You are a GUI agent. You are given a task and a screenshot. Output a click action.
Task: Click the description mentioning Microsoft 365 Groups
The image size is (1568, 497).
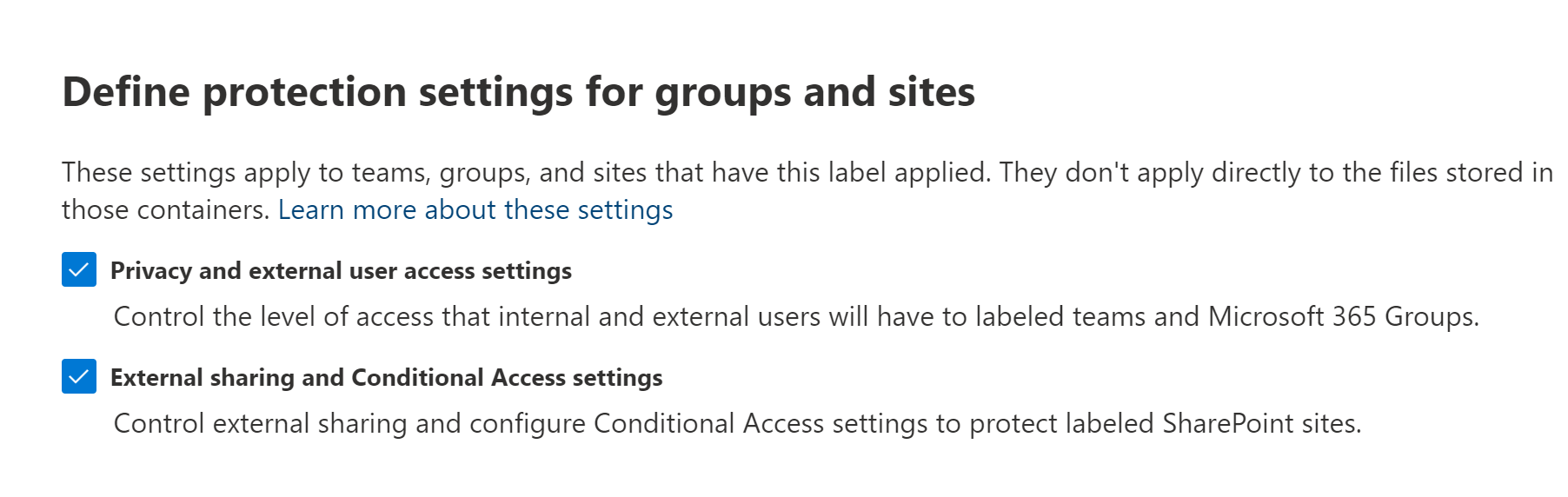795,317
